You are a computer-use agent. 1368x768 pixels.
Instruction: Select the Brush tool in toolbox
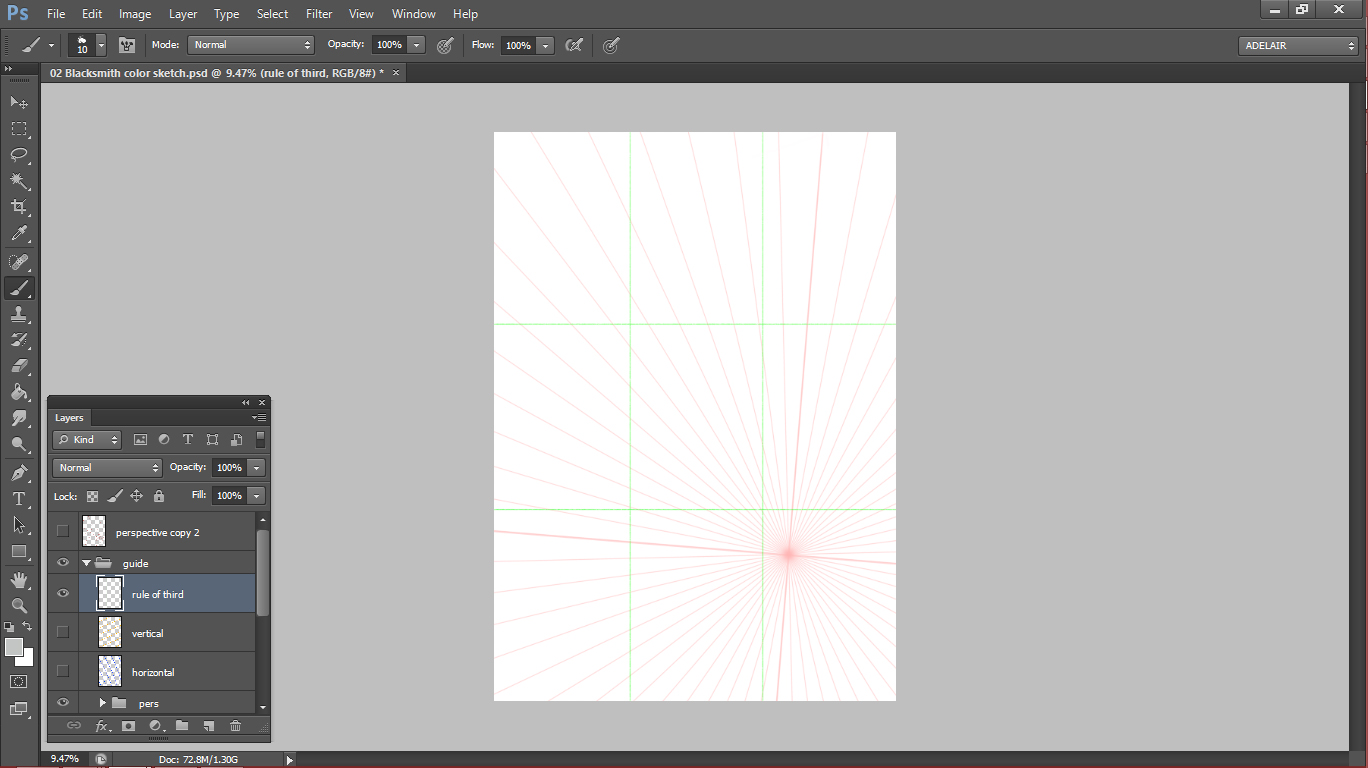point(19,288)
